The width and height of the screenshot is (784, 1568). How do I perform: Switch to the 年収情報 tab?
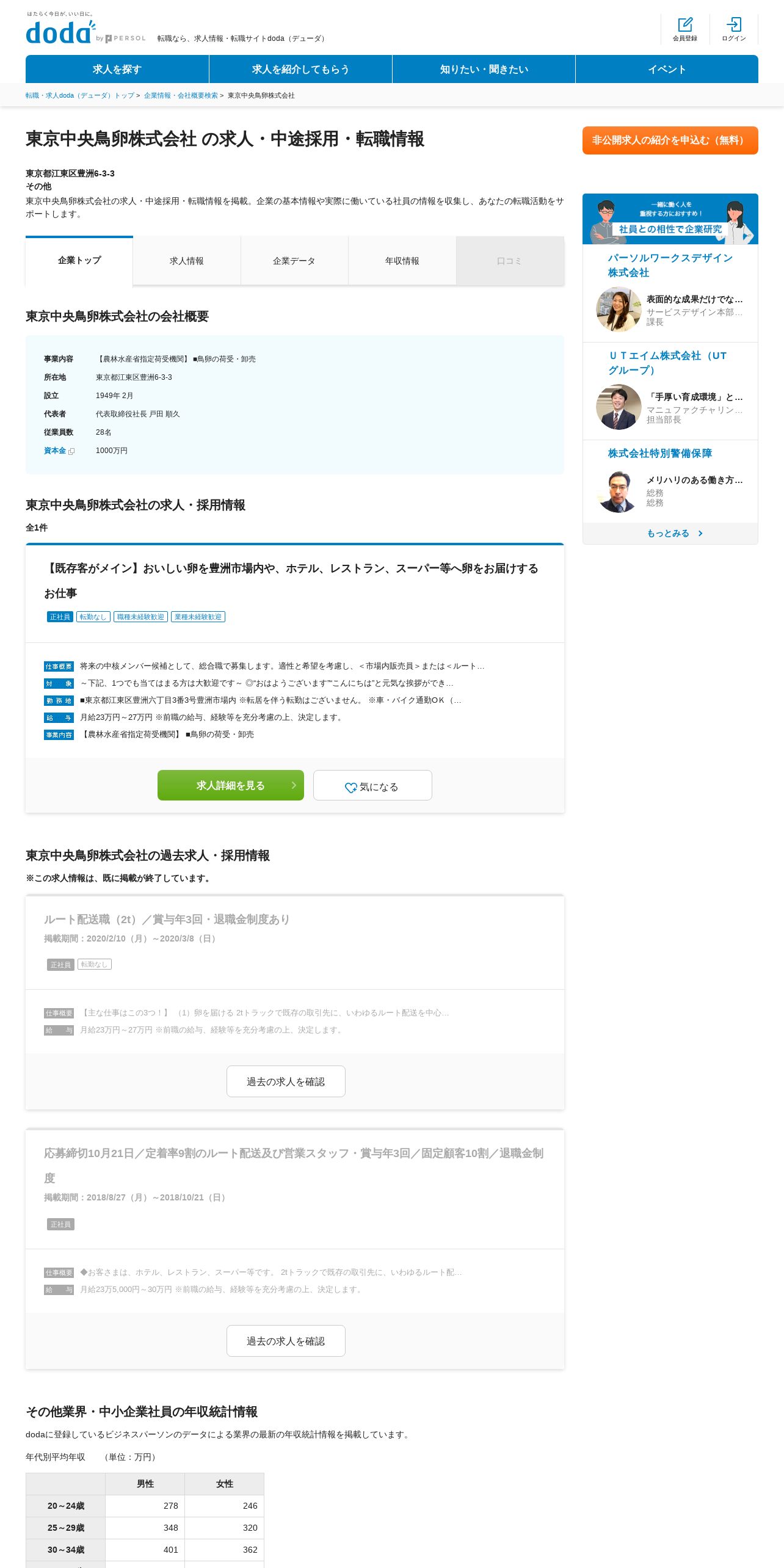(402, 261)
